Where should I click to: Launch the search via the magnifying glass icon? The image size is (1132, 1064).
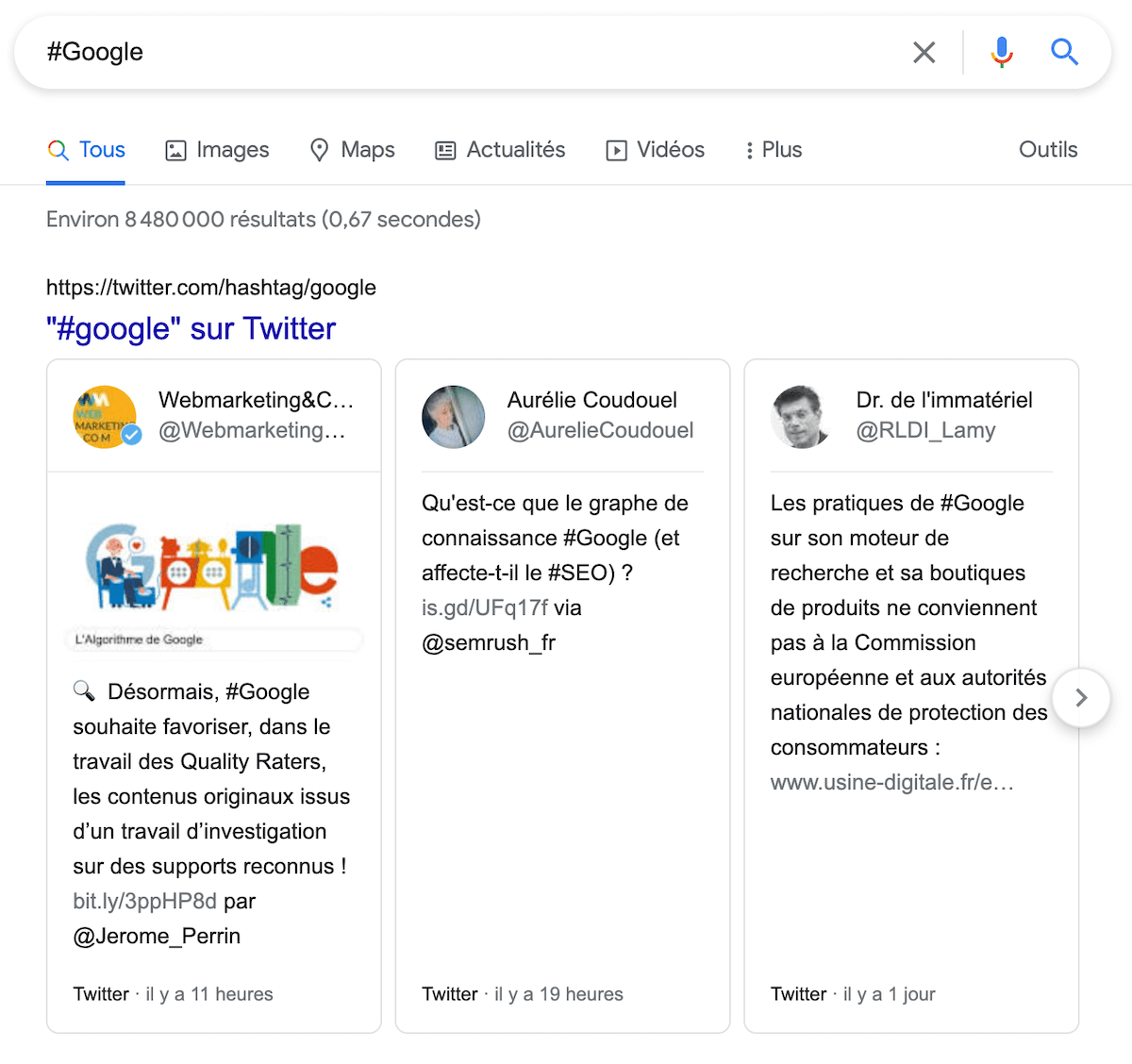coord(1064,52)
